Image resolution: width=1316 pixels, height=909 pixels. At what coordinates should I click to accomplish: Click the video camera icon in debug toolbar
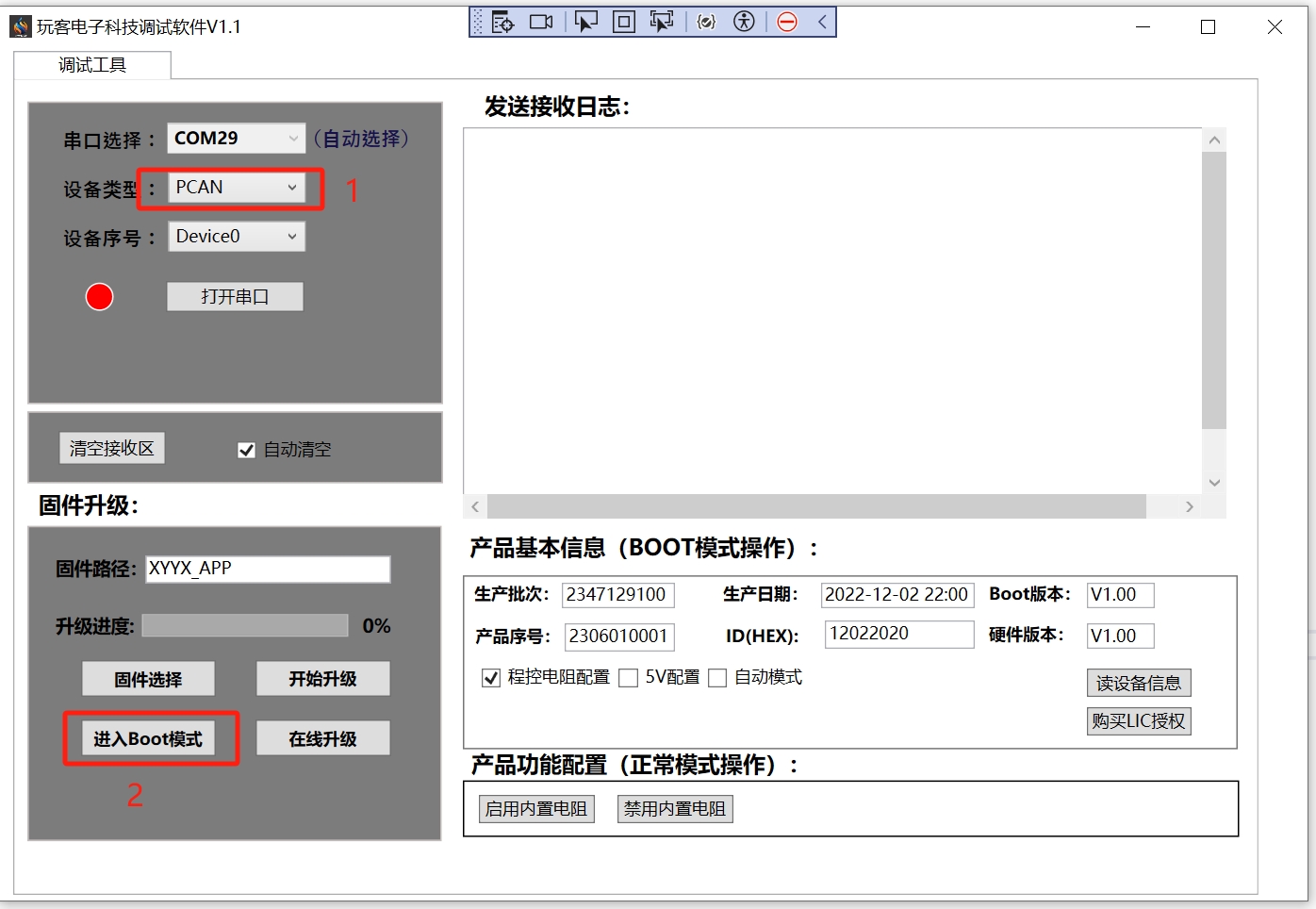click(x=541, y=22)
